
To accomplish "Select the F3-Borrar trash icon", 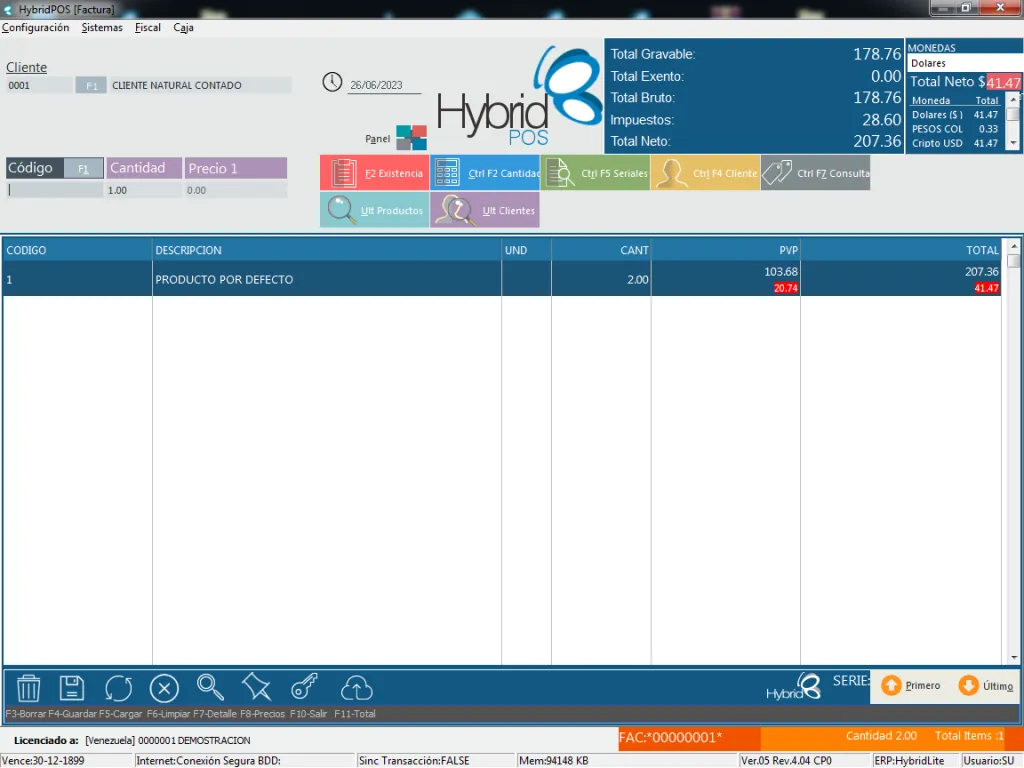I will tap(28, 688).
